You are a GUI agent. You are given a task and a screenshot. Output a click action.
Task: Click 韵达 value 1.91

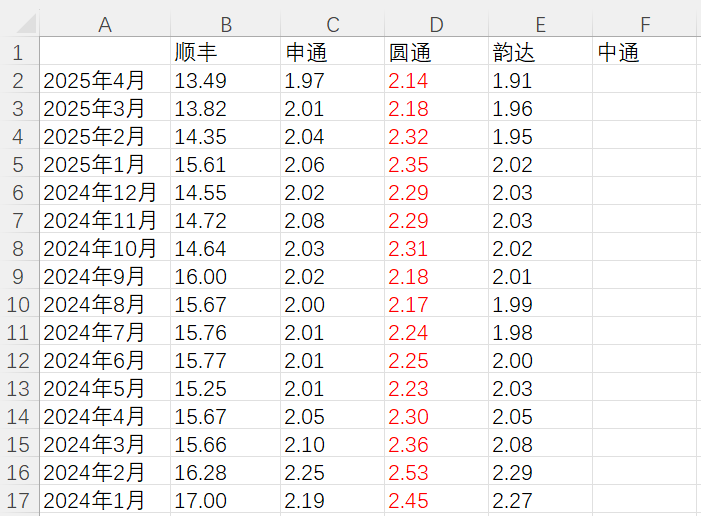(541, 80)
